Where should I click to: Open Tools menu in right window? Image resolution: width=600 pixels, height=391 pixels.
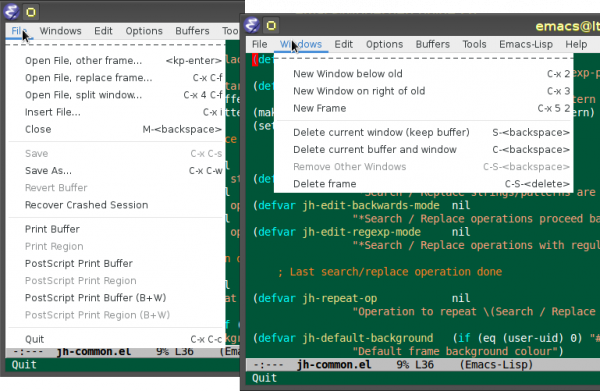click(474, 44)
